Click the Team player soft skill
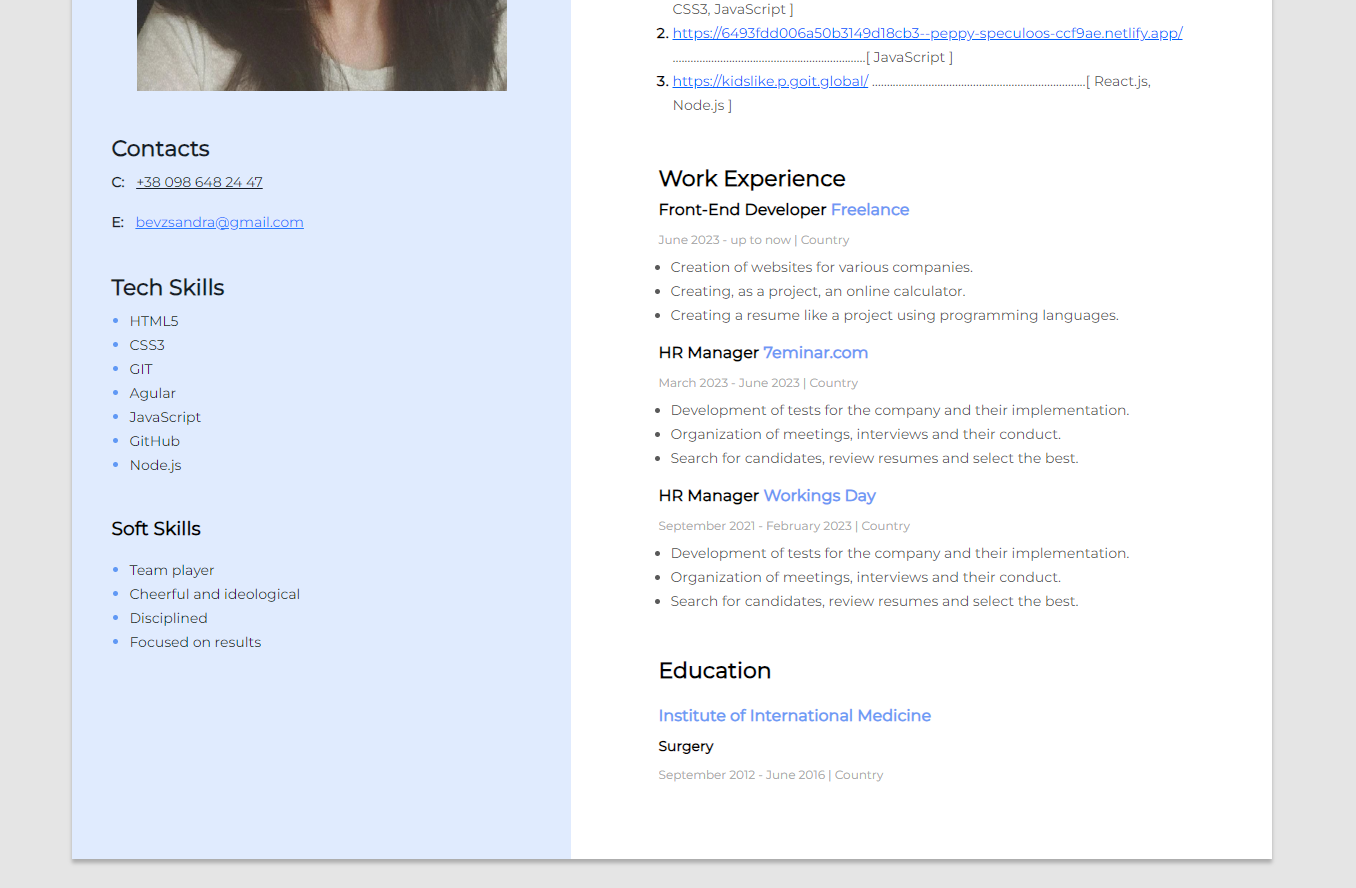Viewport: 1356px width, 888px height. point(172,570)
